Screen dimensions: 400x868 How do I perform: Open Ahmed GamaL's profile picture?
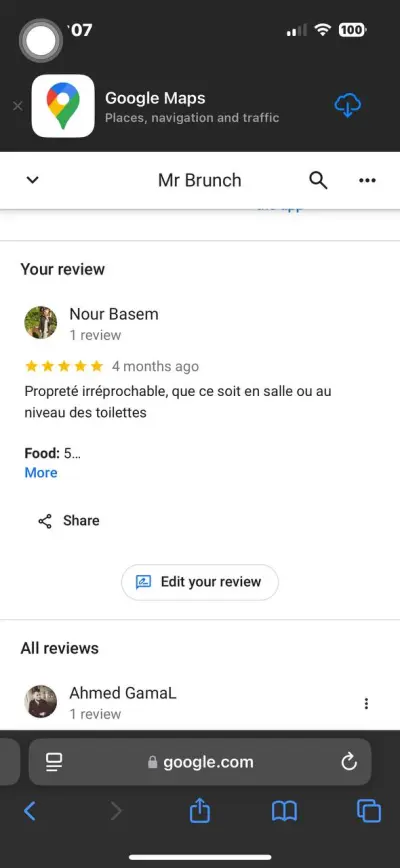(x=41, y=701)
